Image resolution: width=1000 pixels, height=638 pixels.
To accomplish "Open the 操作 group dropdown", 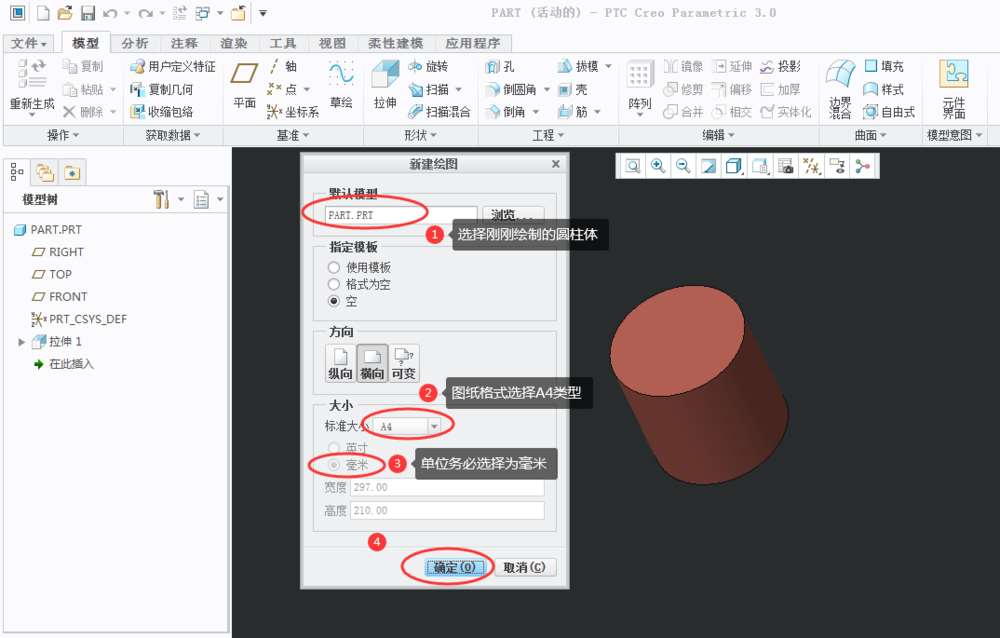I will (63, 135).
